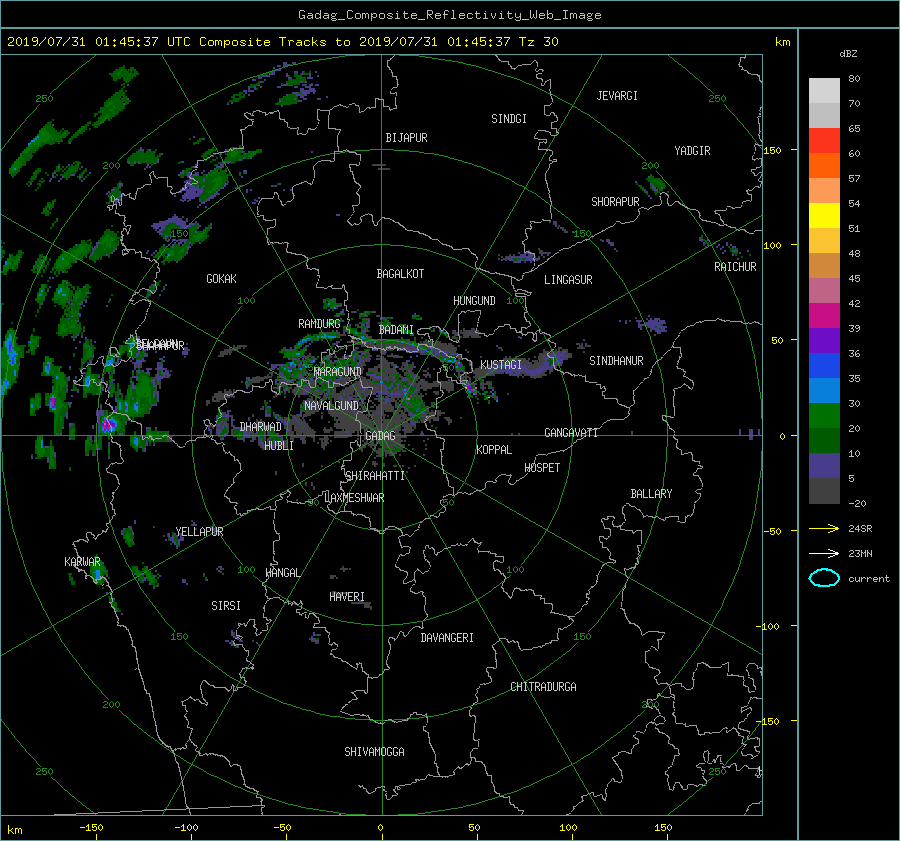Pick the bright yellow 51-54 dBZ swatch
Viewport: 900px width, 841px height.
(824, 216)
